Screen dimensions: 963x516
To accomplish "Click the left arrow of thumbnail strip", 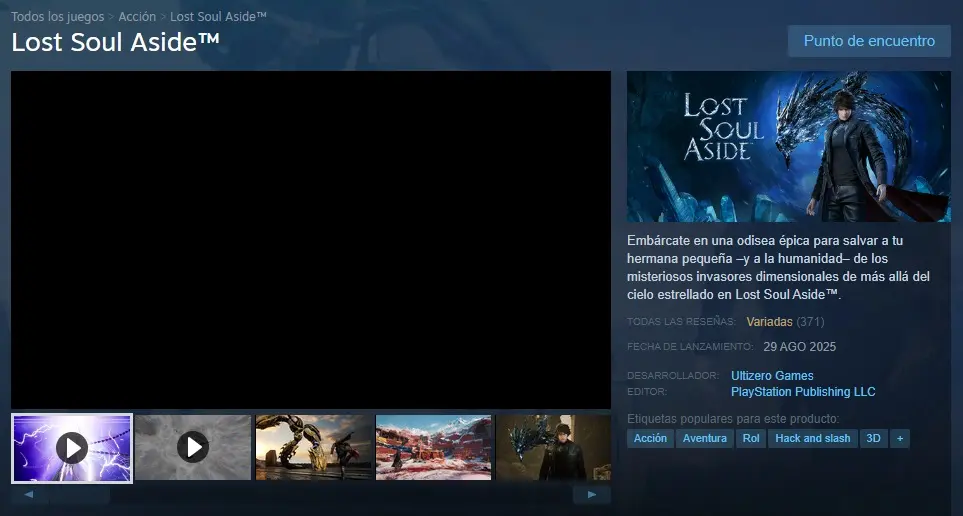I will coord(29,494).
